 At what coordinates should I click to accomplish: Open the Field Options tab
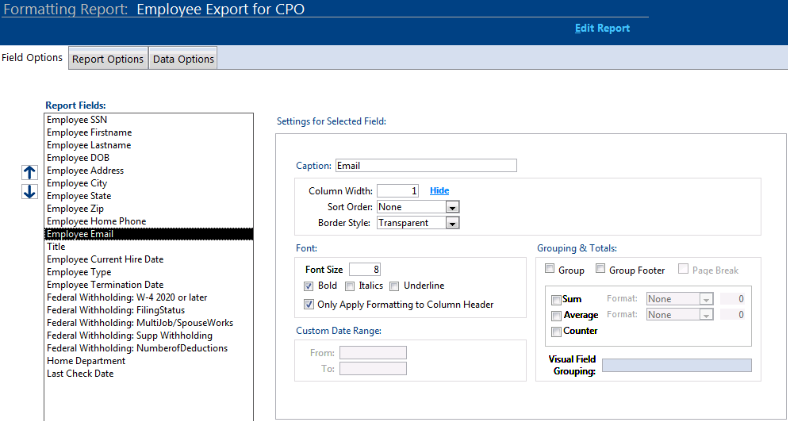coord(32,58)
